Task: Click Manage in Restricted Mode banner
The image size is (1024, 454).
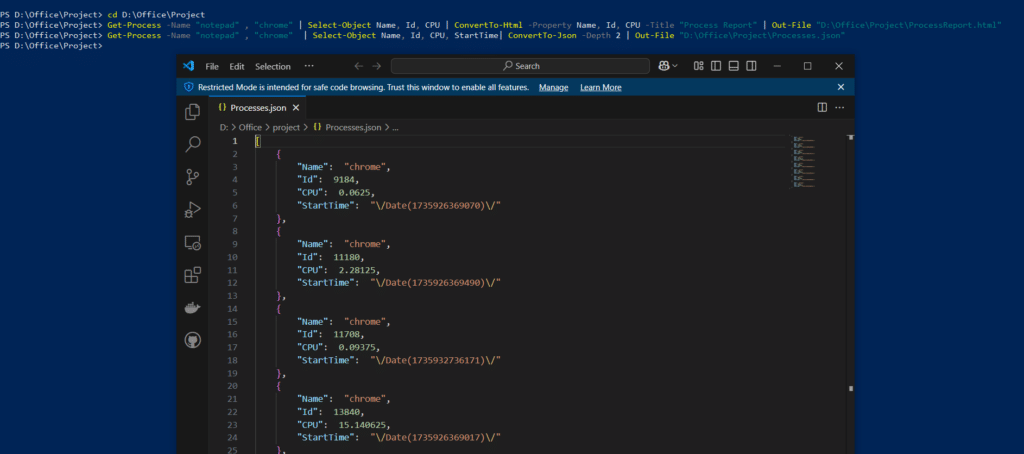Action: (x=553, y=87)
